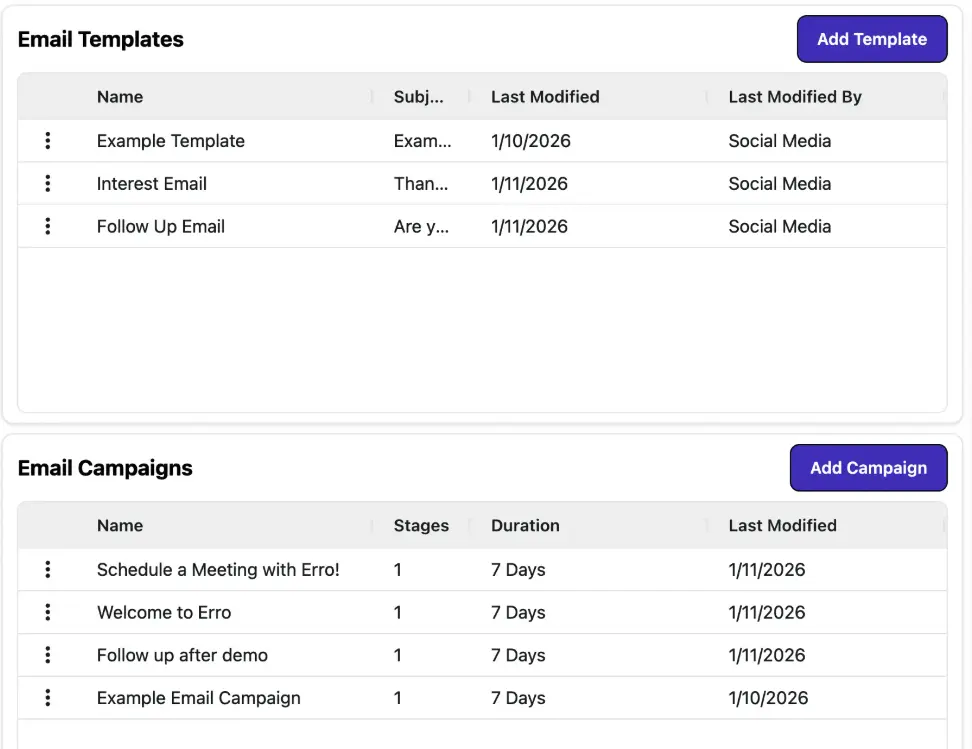972x749 pixels.
Task: Open the actions menu for Follow Up Email
Action: 47,226
